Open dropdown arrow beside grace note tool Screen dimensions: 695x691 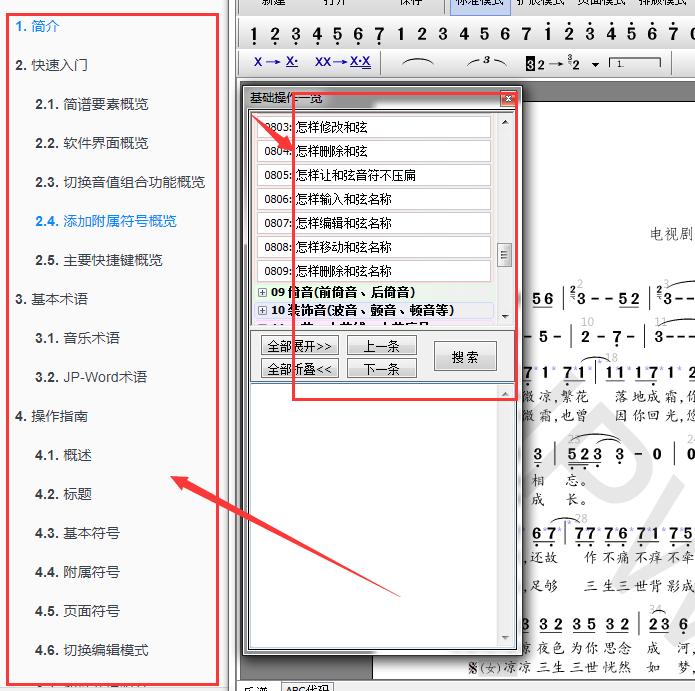pos(595,65)
